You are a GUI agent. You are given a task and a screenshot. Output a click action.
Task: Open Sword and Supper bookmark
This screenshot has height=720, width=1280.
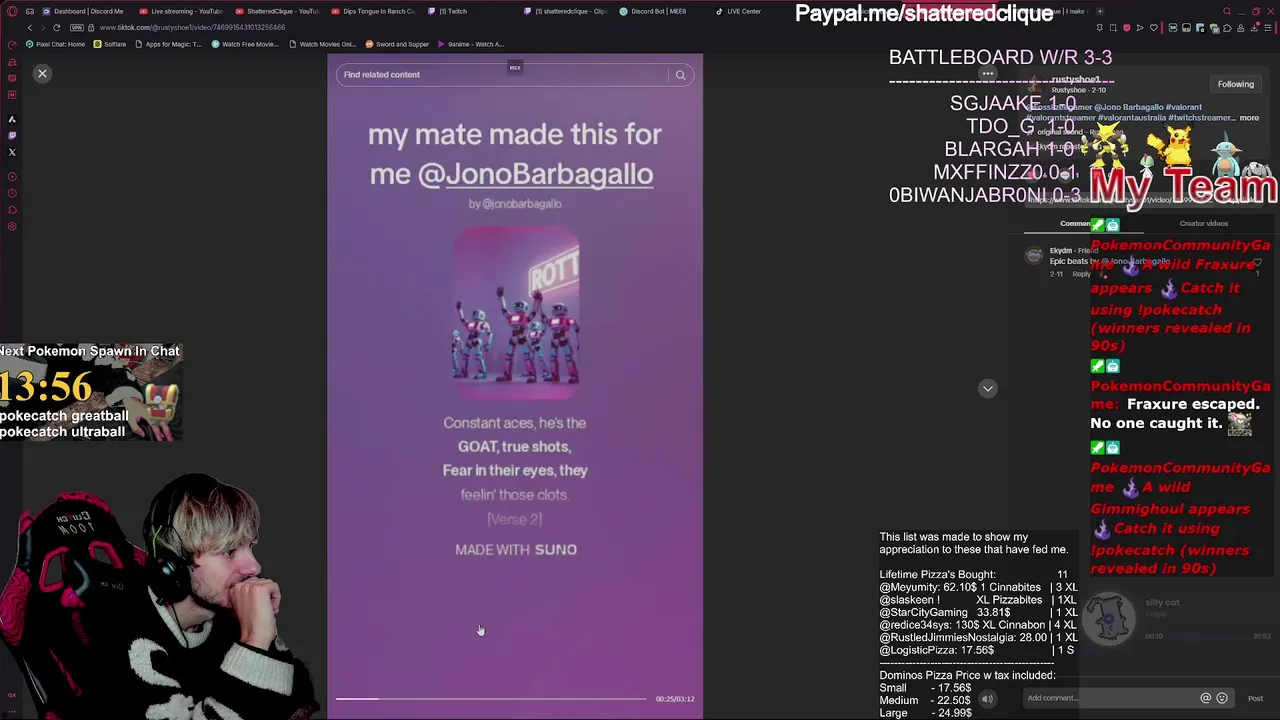coord(397,44)
